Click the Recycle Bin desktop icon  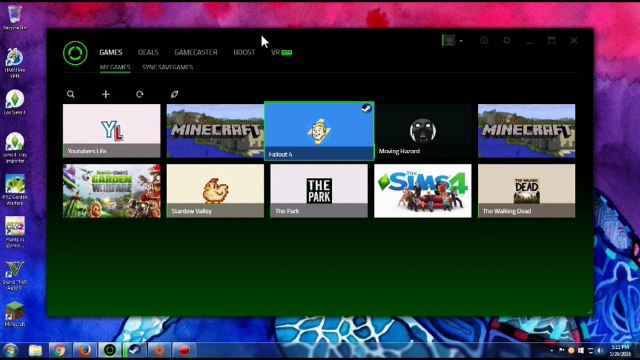pos(15,18)
